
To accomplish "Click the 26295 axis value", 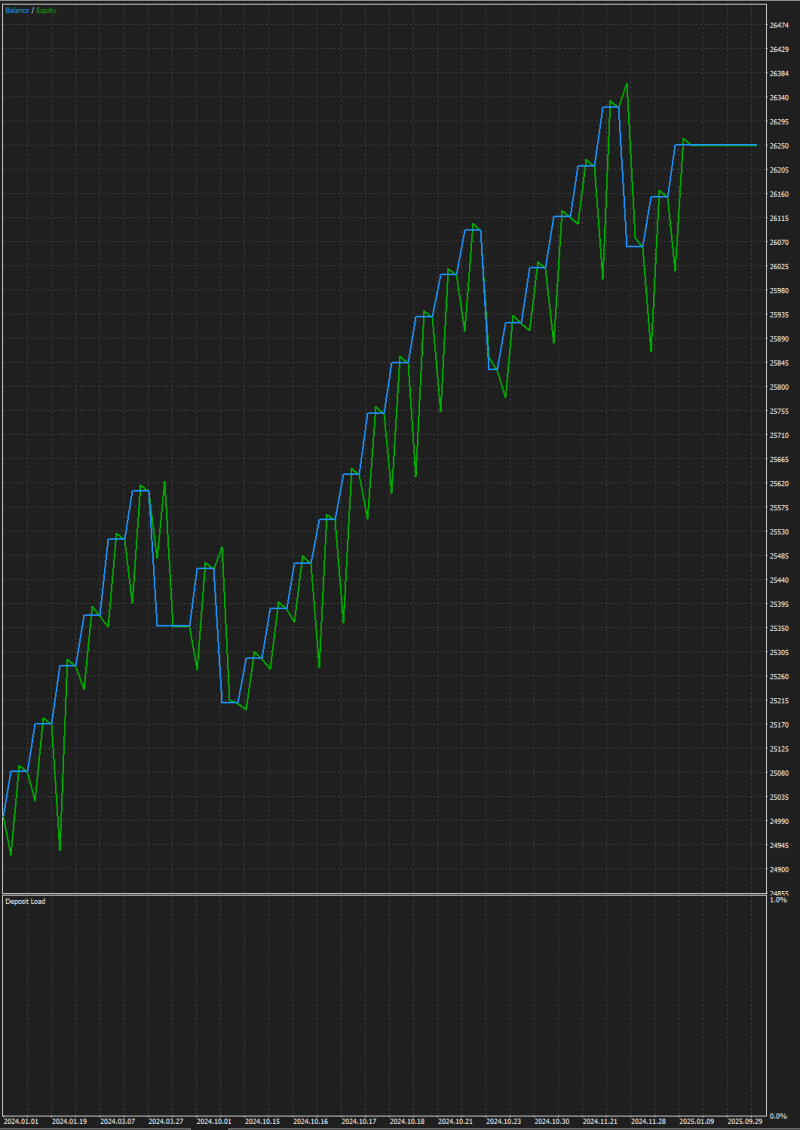I will point(778,122).
